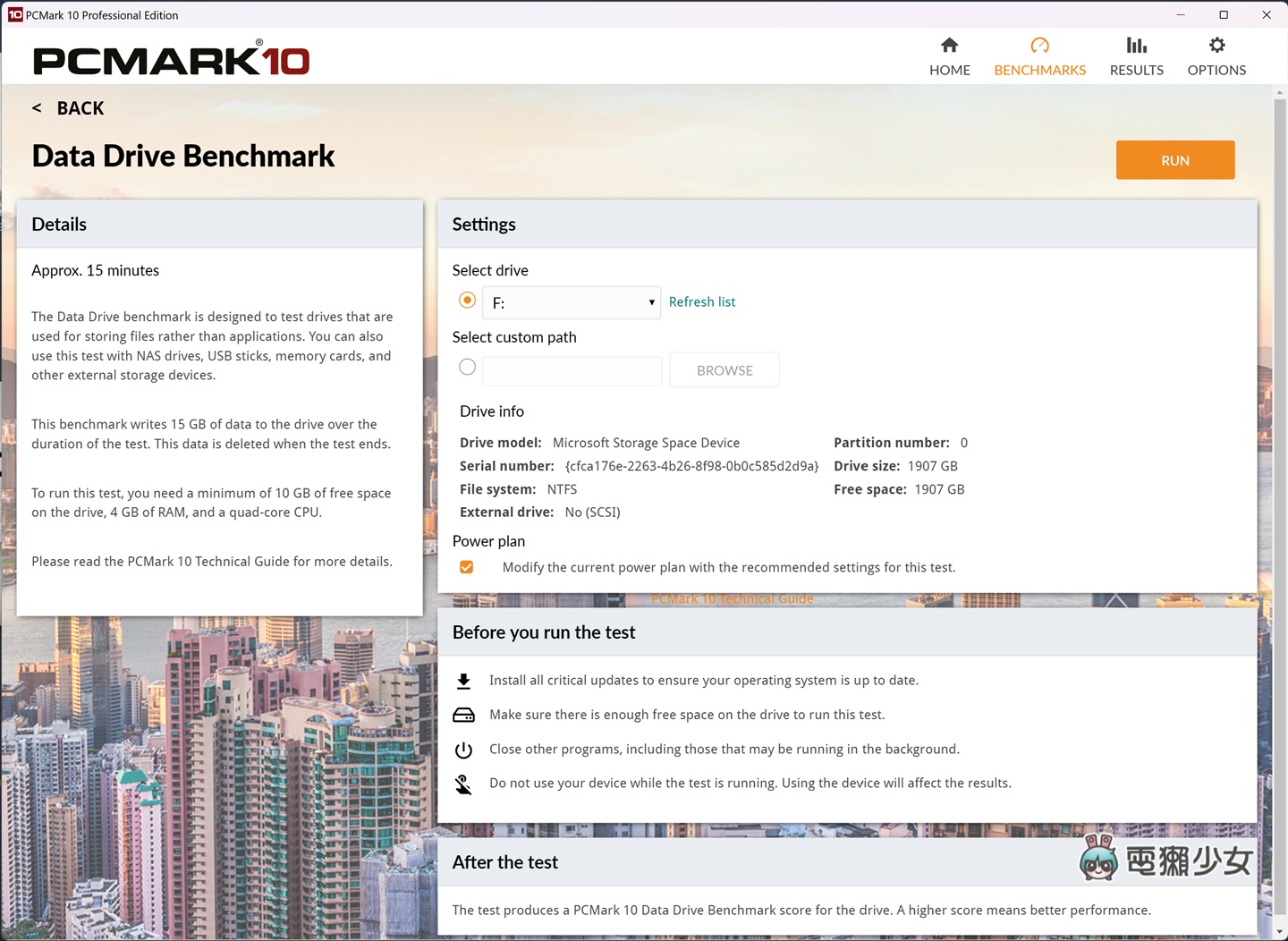Click the 'Approx. 15 minutes' text

pyautogui.click(x=95, y=270)
